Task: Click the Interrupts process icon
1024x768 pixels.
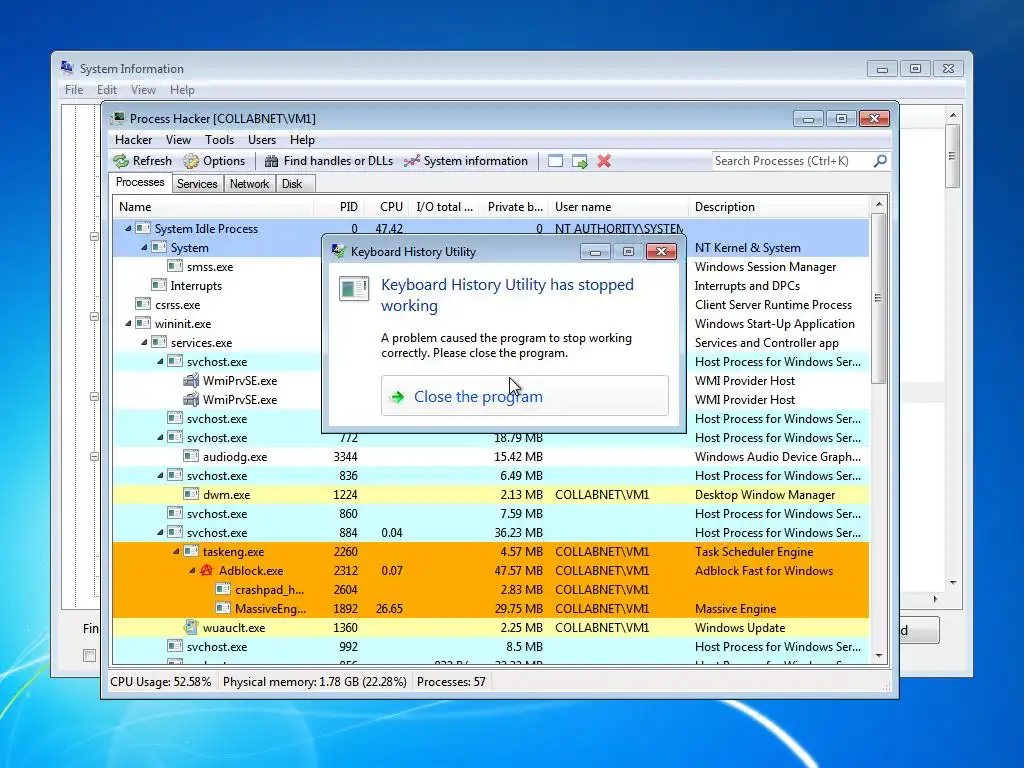Action: coord(159,285)
